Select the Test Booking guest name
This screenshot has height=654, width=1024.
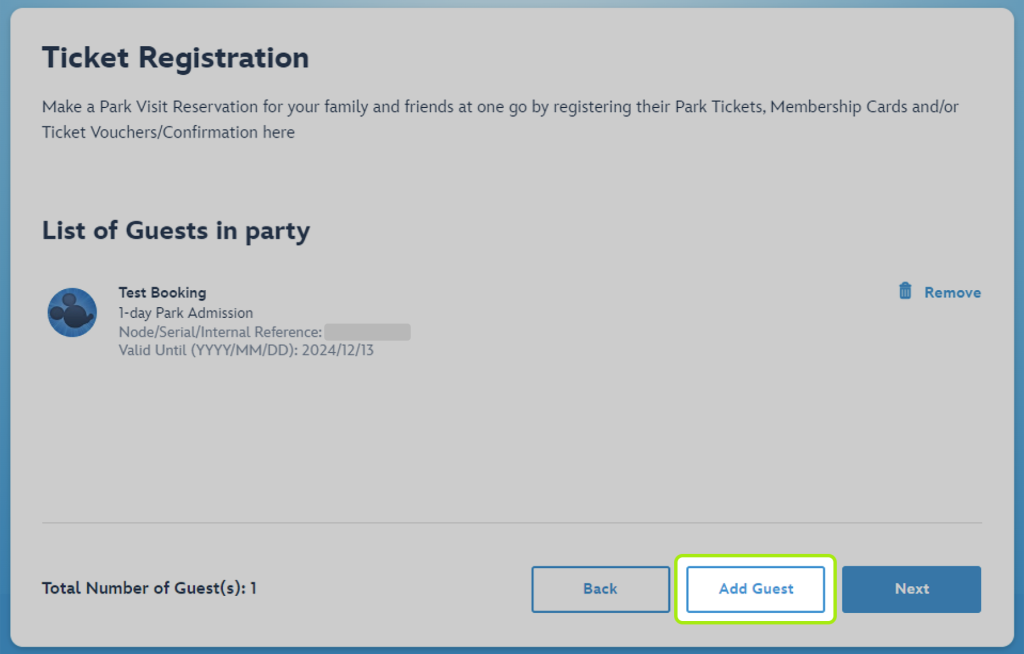(162, 293)
